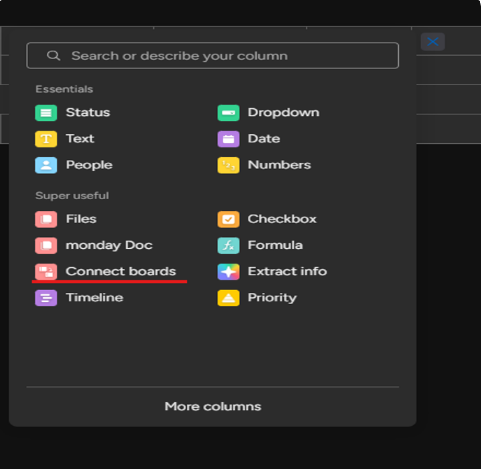Viewport: 481px width, 469px height.
Task: Click the search magnifier icon
Action: (x=53, y=56)
